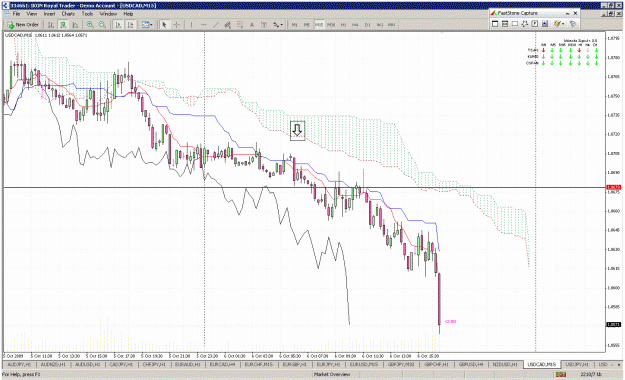Open the CHFJPY,H1 chart tab
The image size is (625, 380).
pos(154,364)
